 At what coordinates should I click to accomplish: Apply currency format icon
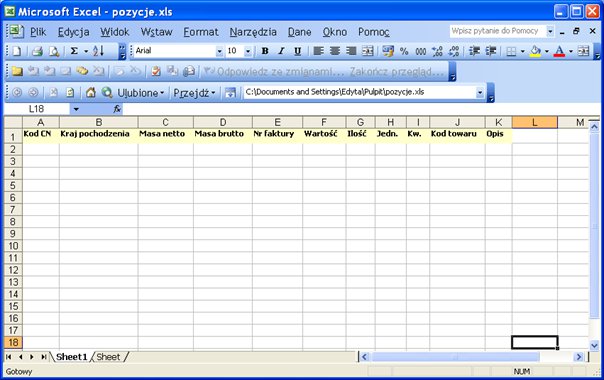(x=388, y=51)
